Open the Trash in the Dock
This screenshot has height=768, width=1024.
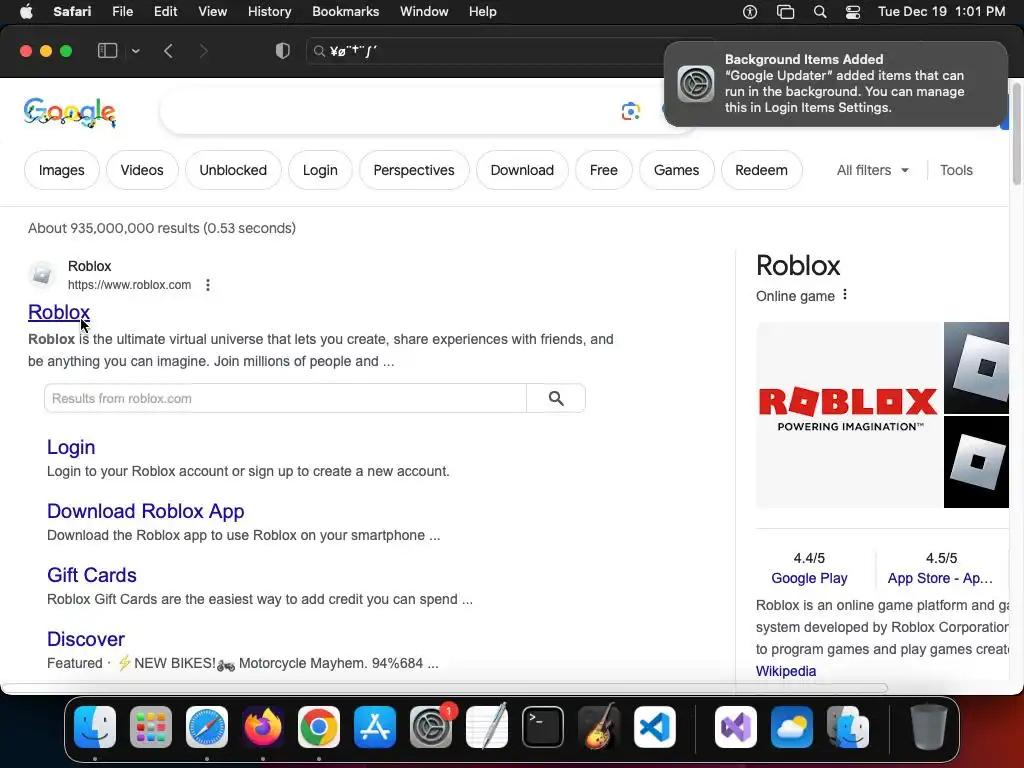coord(928,727)
